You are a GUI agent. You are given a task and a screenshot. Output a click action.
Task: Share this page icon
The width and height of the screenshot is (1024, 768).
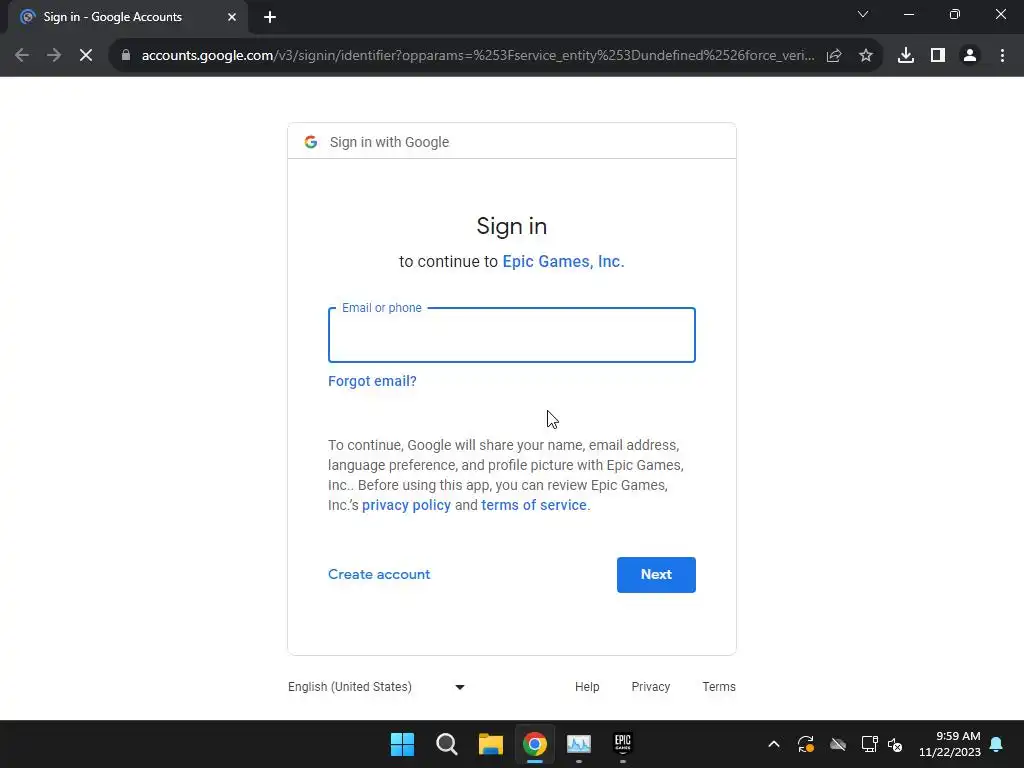(x=834, y=56)
